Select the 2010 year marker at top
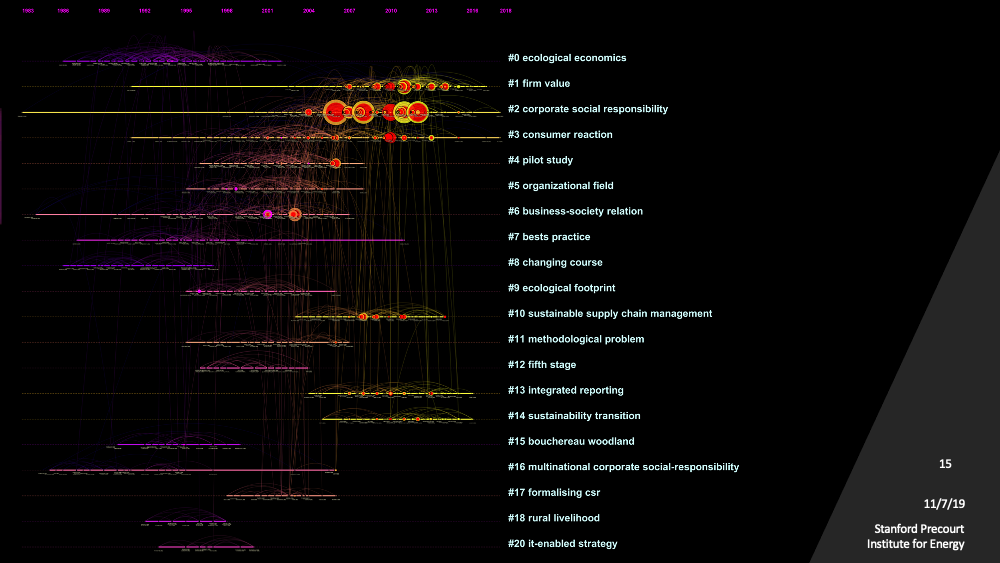The height and width of the screenshot is (563, 1000). [391, 10]
